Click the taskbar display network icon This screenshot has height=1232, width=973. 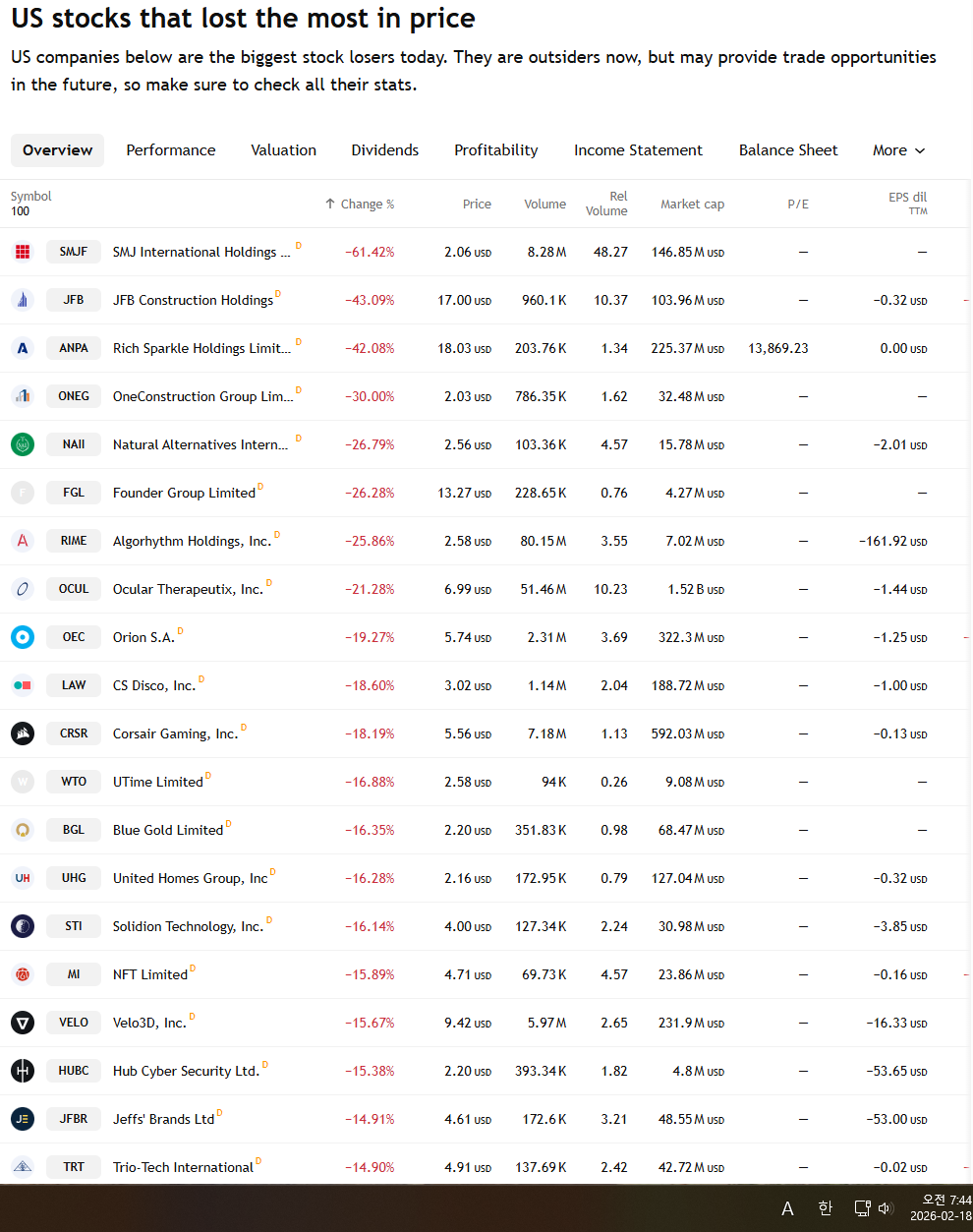point(862,1208)
